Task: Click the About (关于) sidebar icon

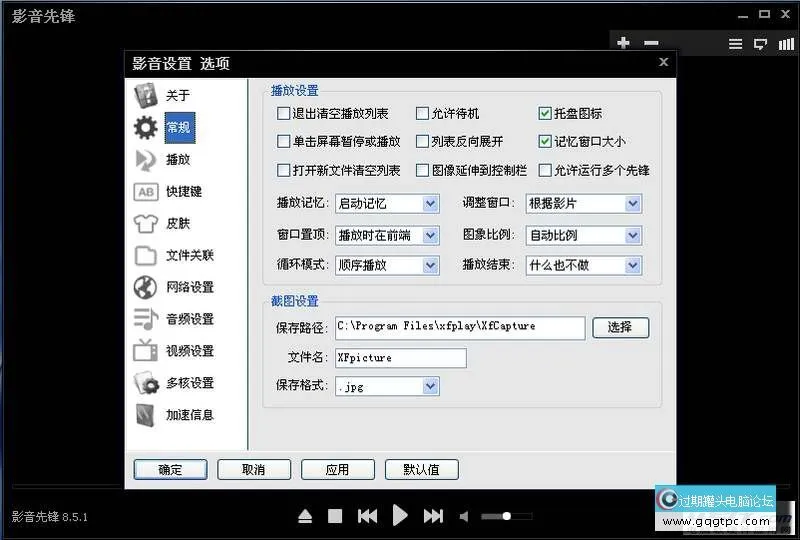Action: pyautogui.click(x=146, y=95)
